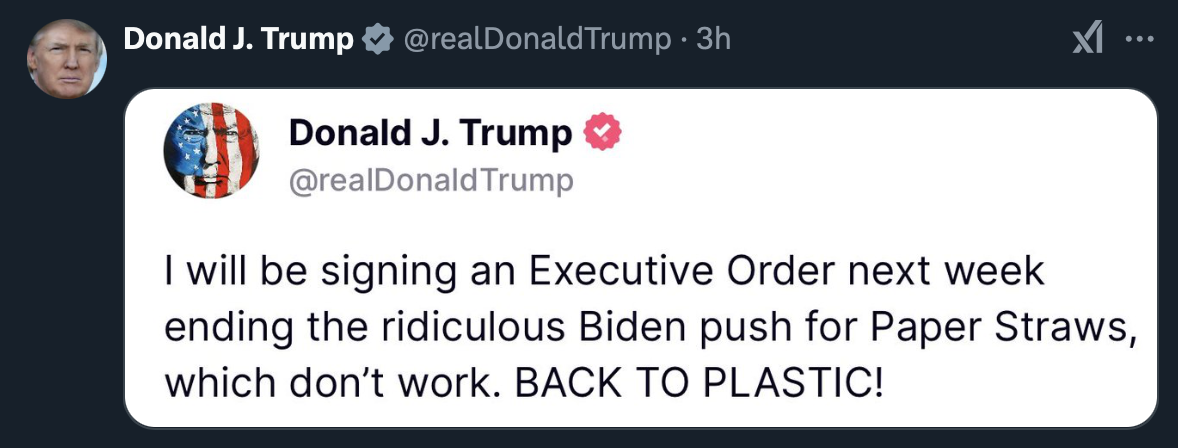
Task: Open the embedded white post image
Action: click(x=641, y=258)
